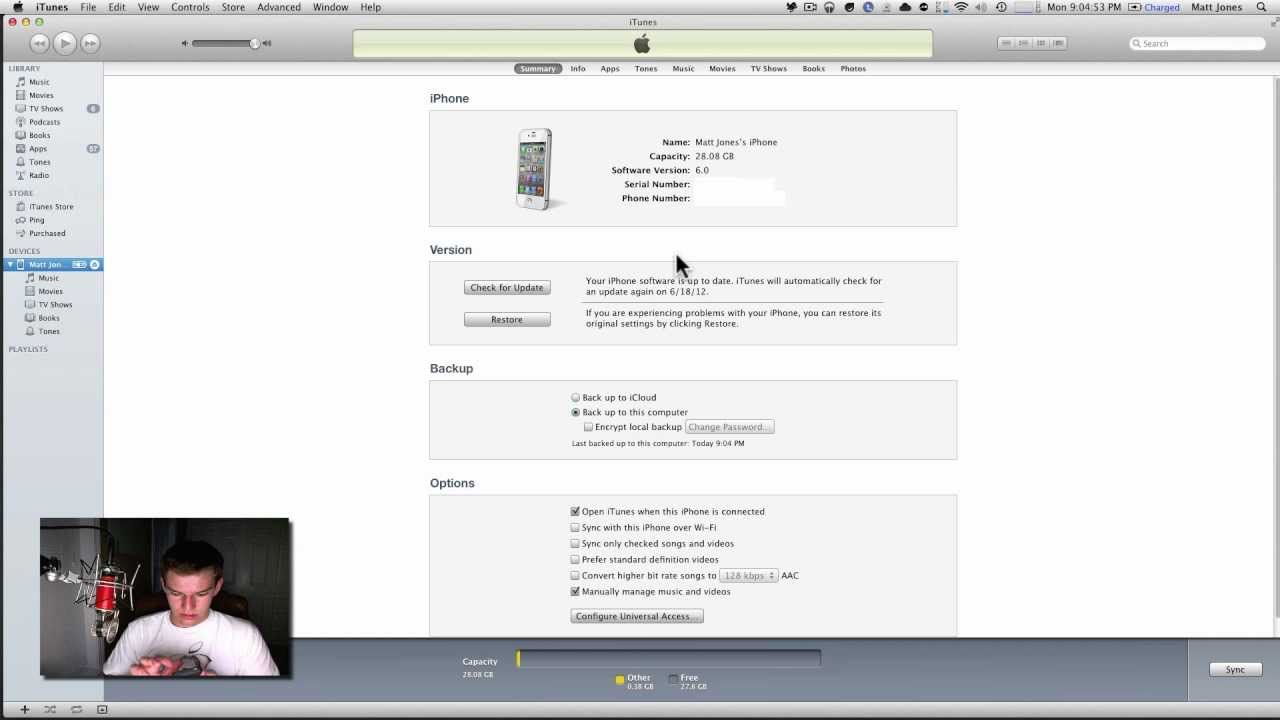1280x720 pixels.
Task: Toggle Open iTunes when iPhone is connected
Action: tap(575, 511)
